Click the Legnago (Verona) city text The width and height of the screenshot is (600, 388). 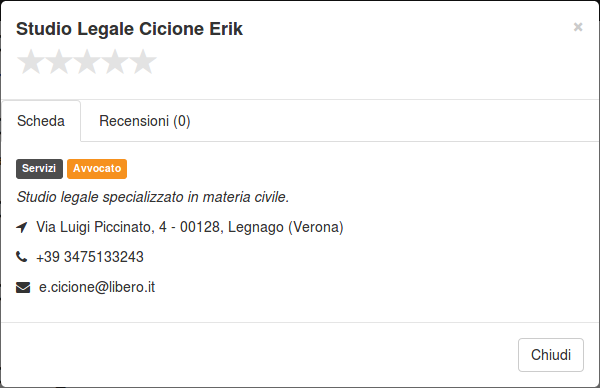click(285, 227)
